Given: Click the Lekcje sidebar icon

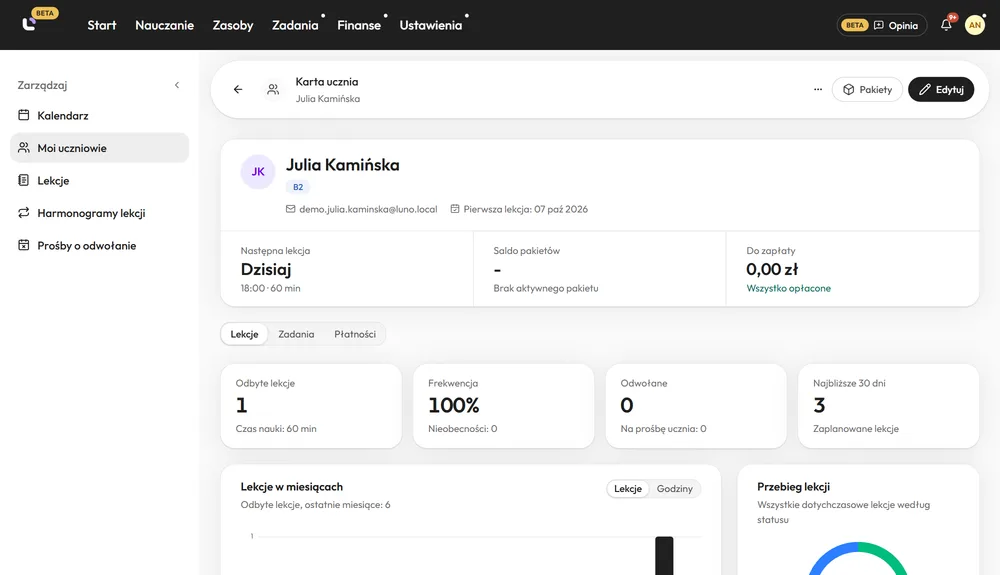Looking at the screenshot, I should tap(24, 180).
